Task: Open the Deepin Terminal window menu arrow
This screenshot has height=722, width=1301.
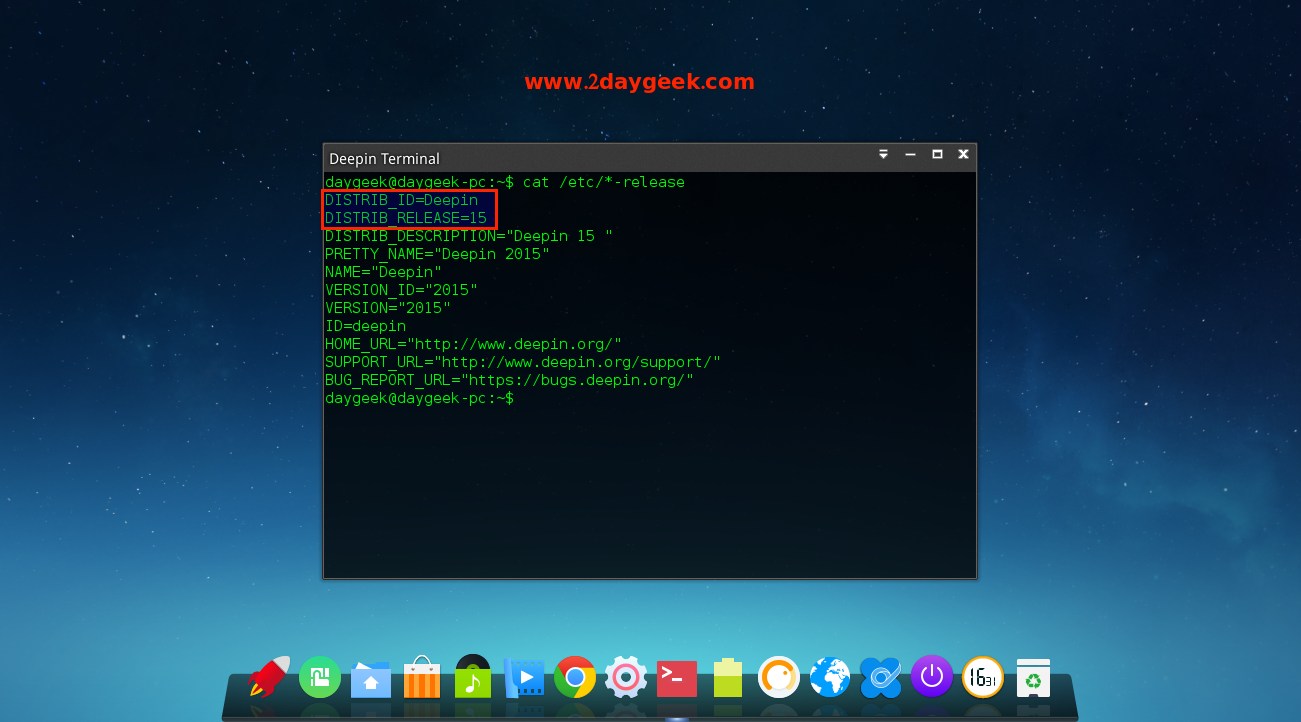Action: (883, 155)
